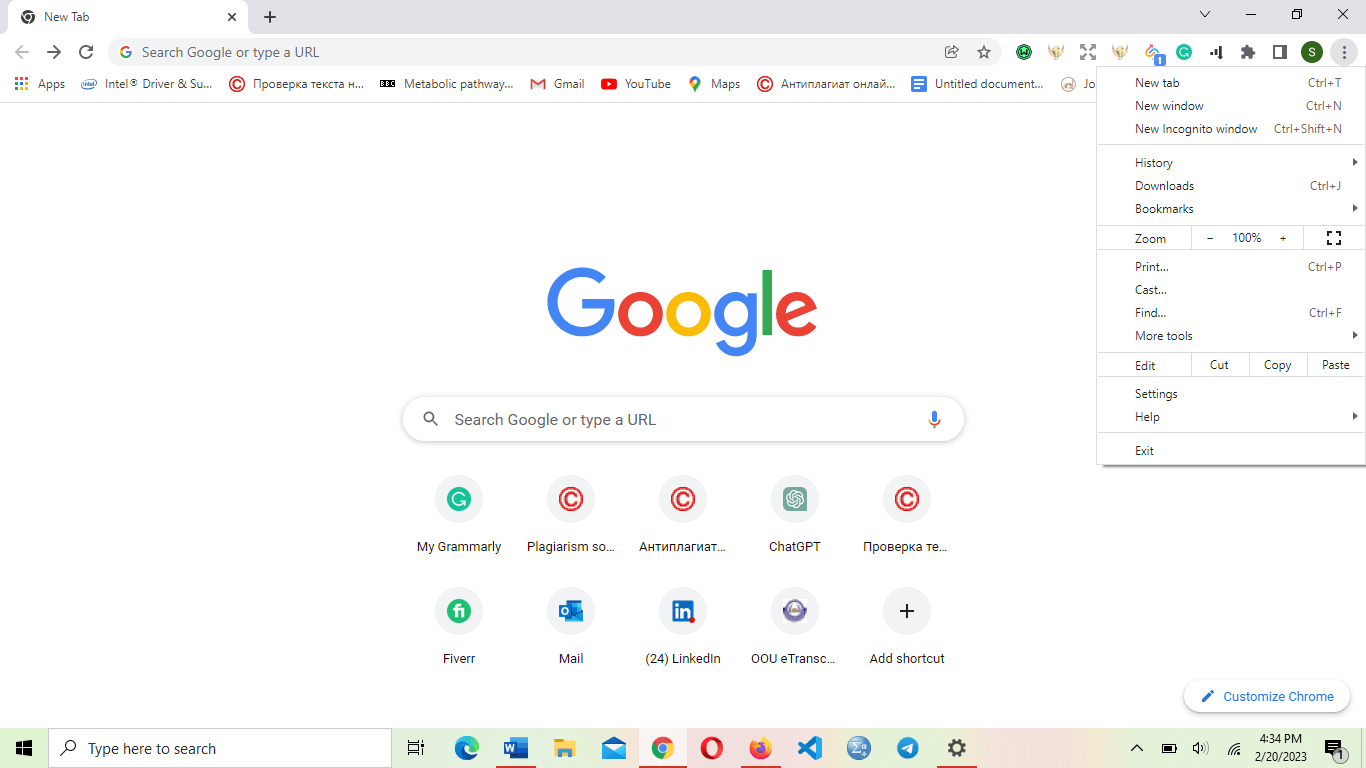Expand the Bookmarks submenu
Image resolution: width=1366 pixels, height=768 pixels.
1231,209
